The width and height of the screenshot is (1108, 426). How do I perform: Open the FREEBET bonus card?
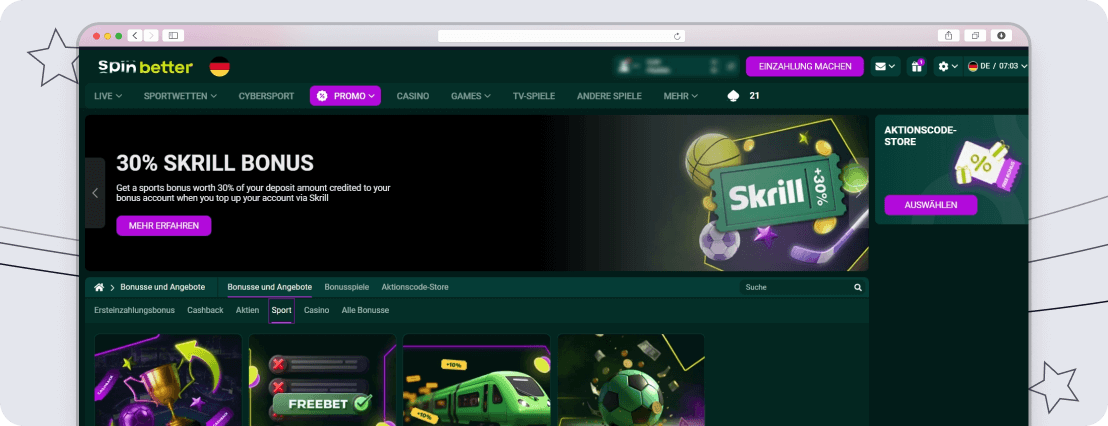pyautogui.click(x=322, y=380)
